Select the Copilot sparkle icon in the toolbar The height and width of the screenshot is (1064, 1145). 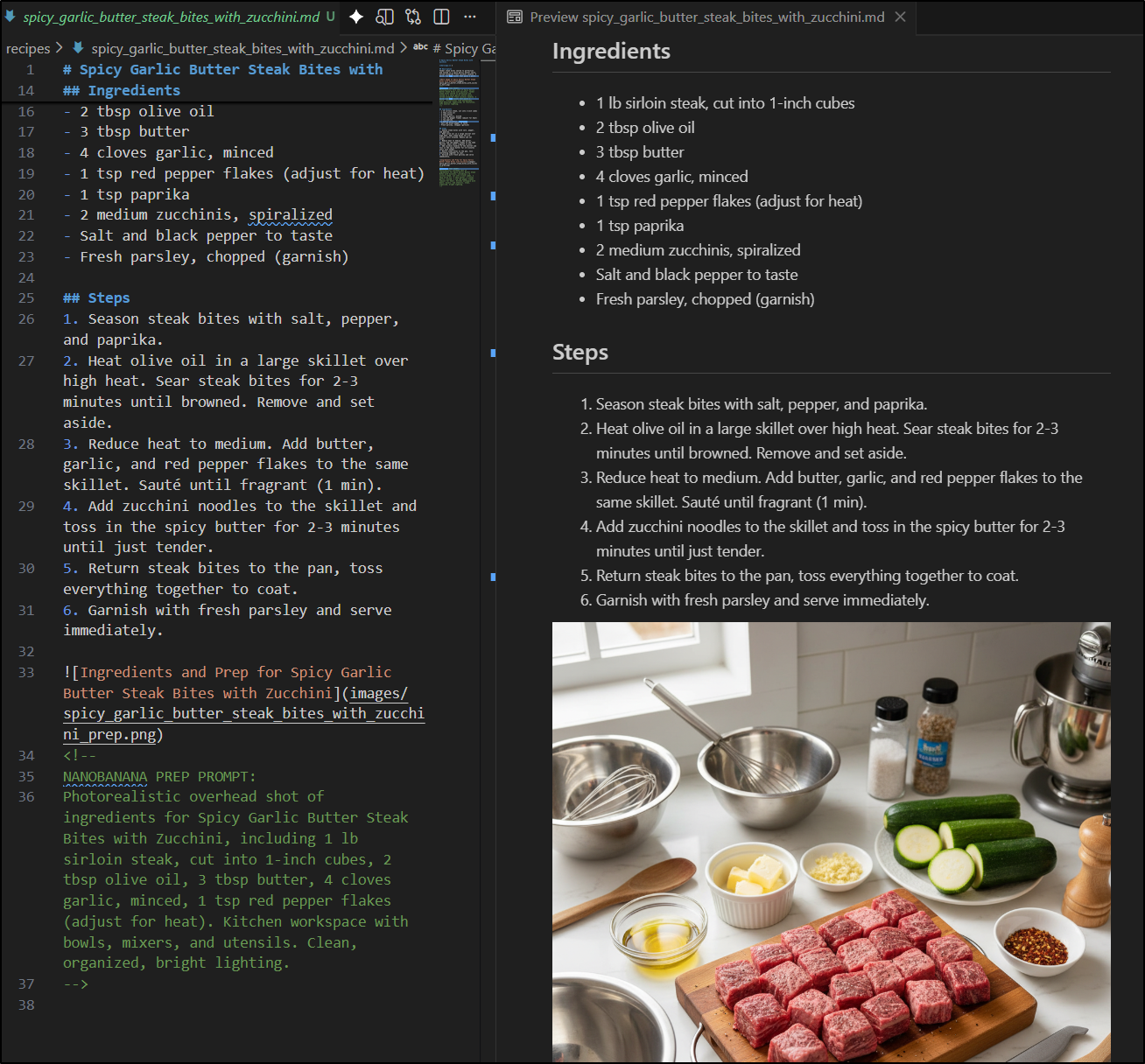click(356, 17)
